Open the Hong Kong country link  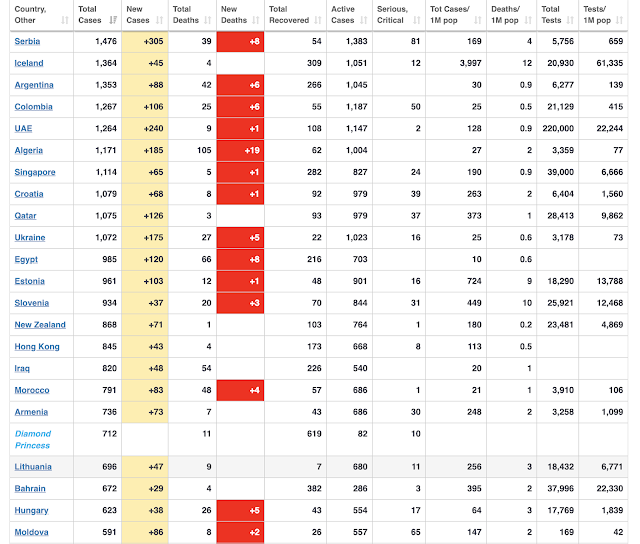tap(37, 346)
